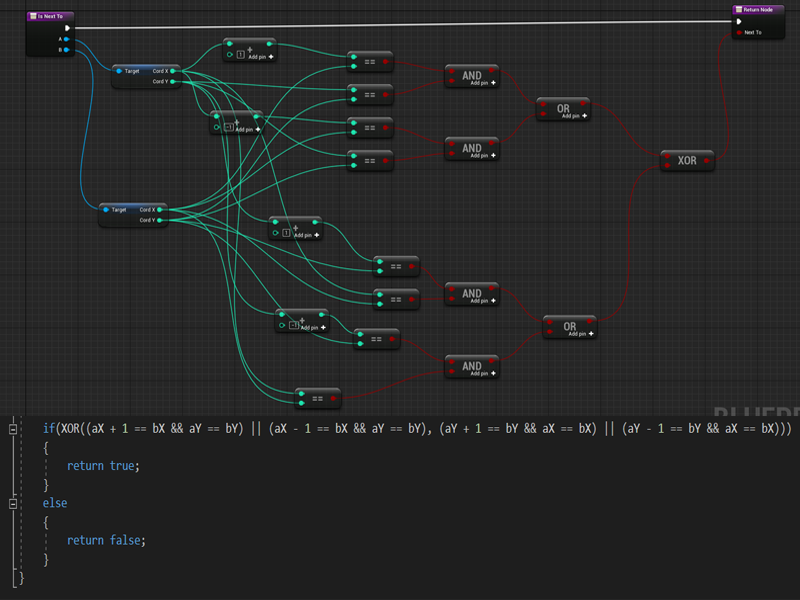Select the Return Node title bar
The width and height of the screenshot is (800, 600).
[x=758, y=10]
